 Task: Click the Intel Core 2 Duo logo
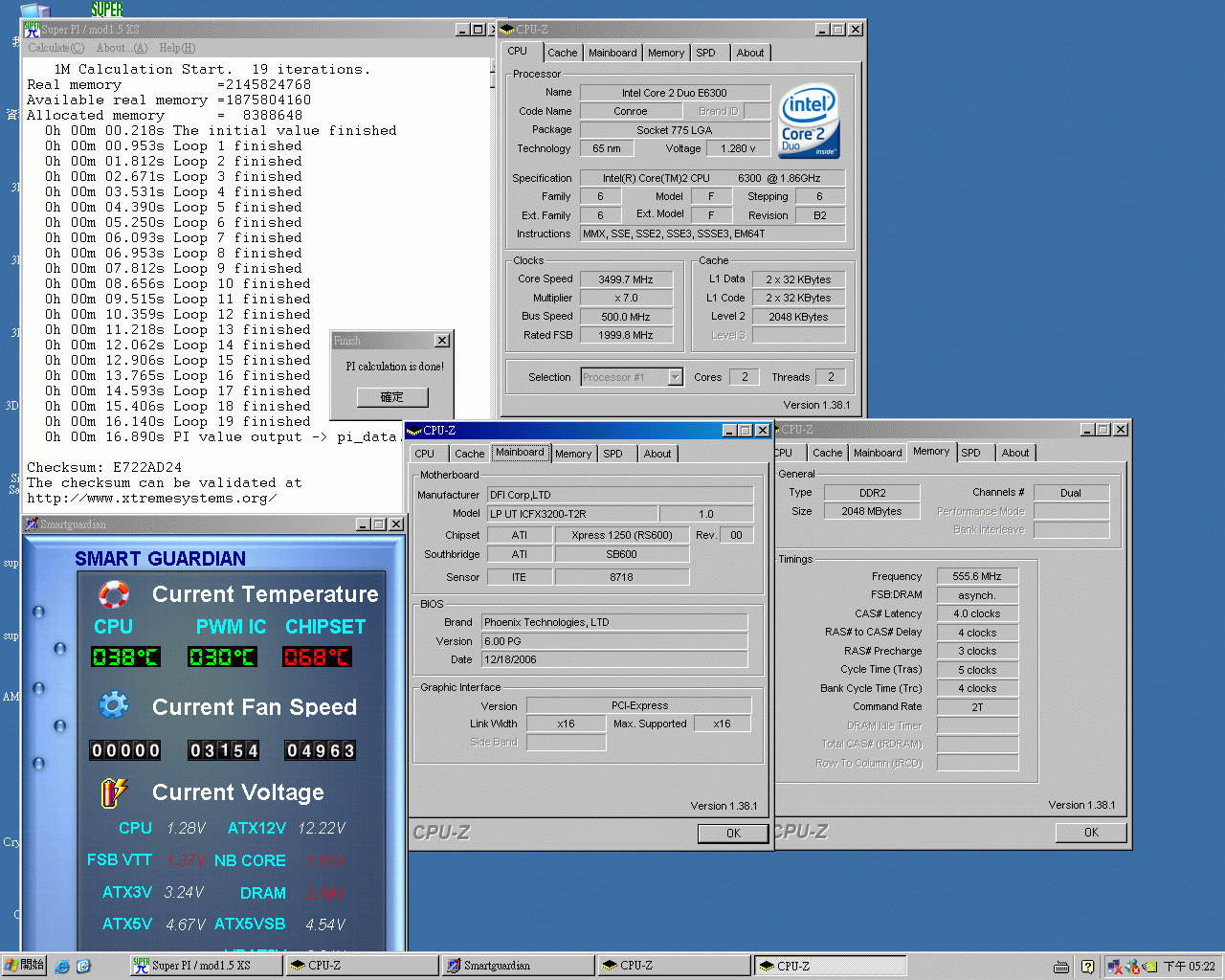809,122
